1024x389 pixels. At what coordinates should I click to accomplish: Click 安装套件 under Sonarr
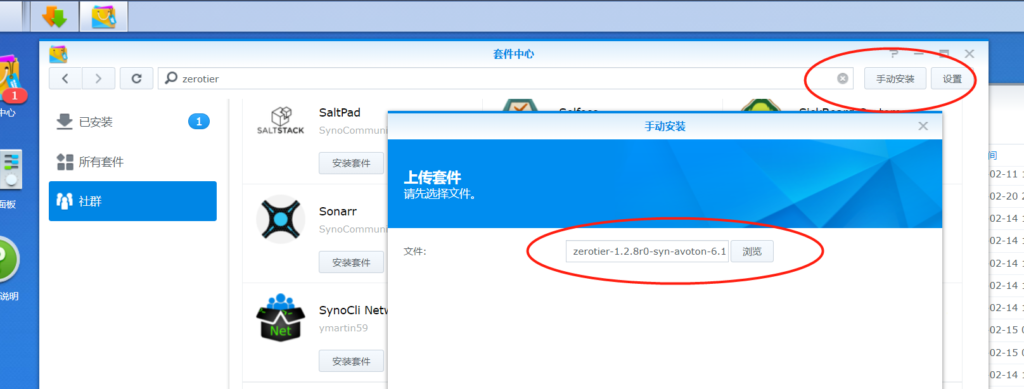point(351,262)
